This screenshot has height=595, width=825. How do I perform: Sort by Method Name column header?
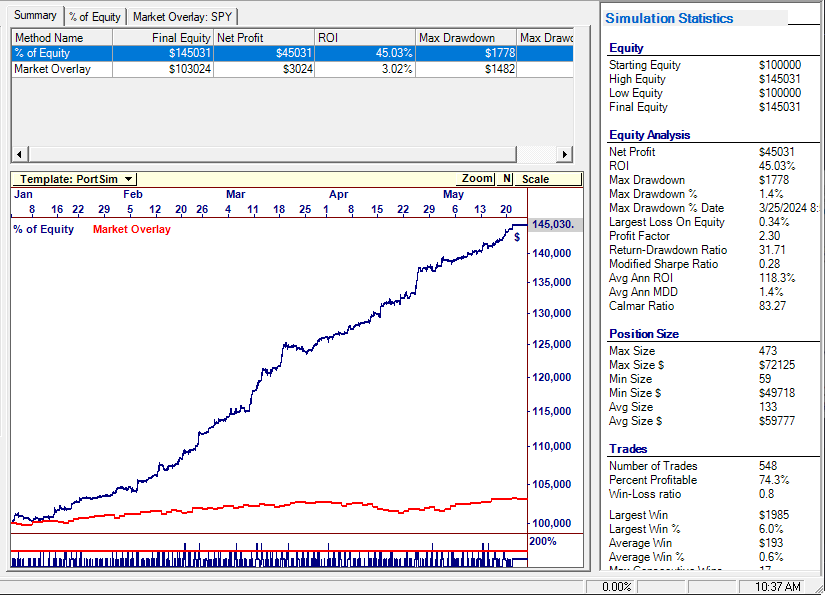(x=62, y=38)
